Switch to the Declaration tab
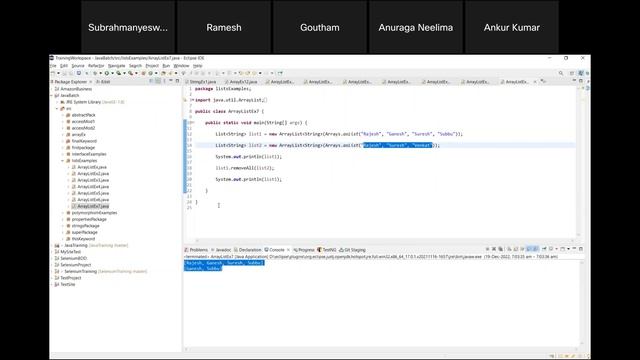640x360 pixels. tap(248, 250)
